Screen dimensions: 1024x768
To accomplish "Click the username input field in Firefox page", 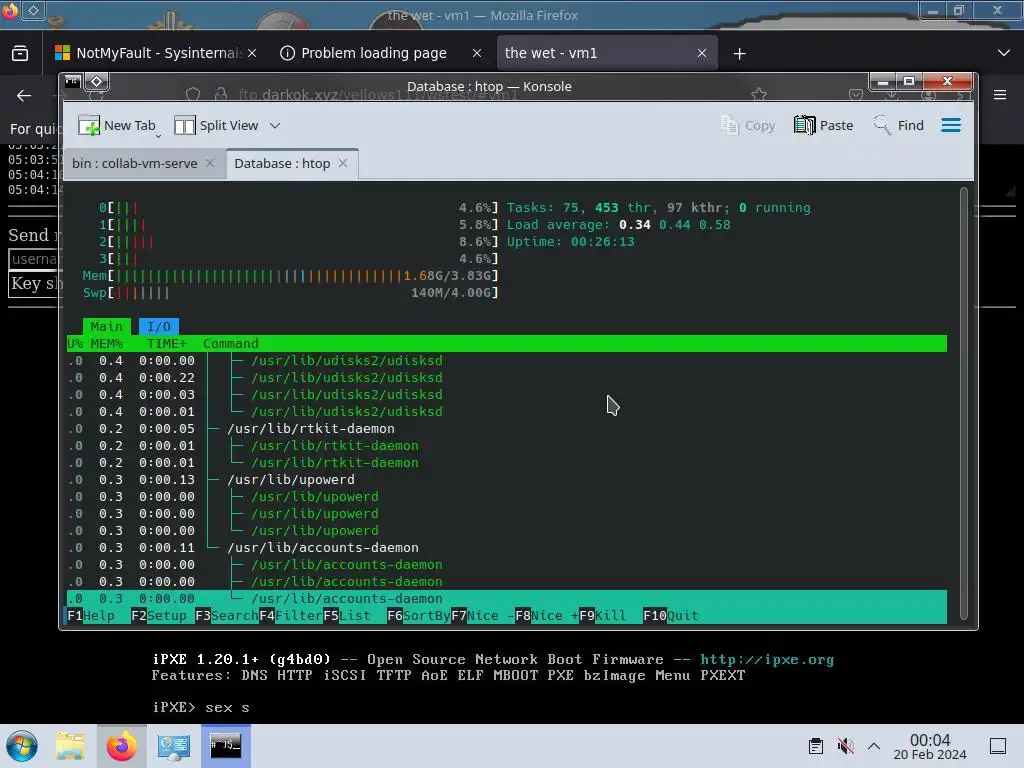I will (35, 259).
